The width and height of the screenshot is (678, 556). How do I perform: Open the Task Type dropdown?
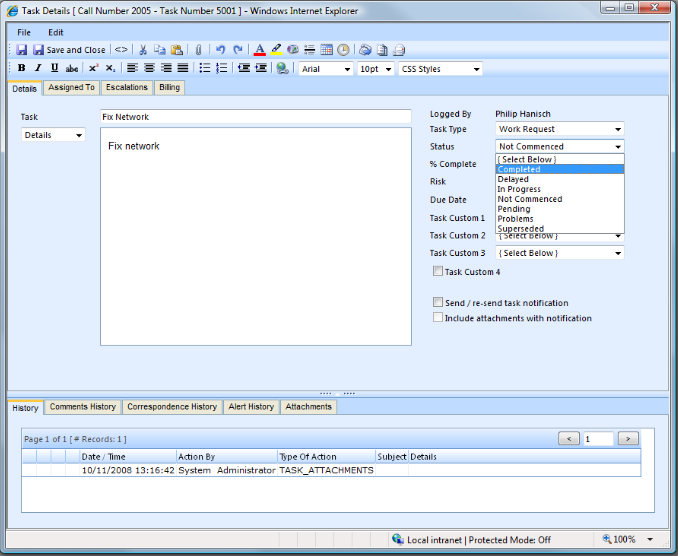pyautogui.click(x=560, y=129)
